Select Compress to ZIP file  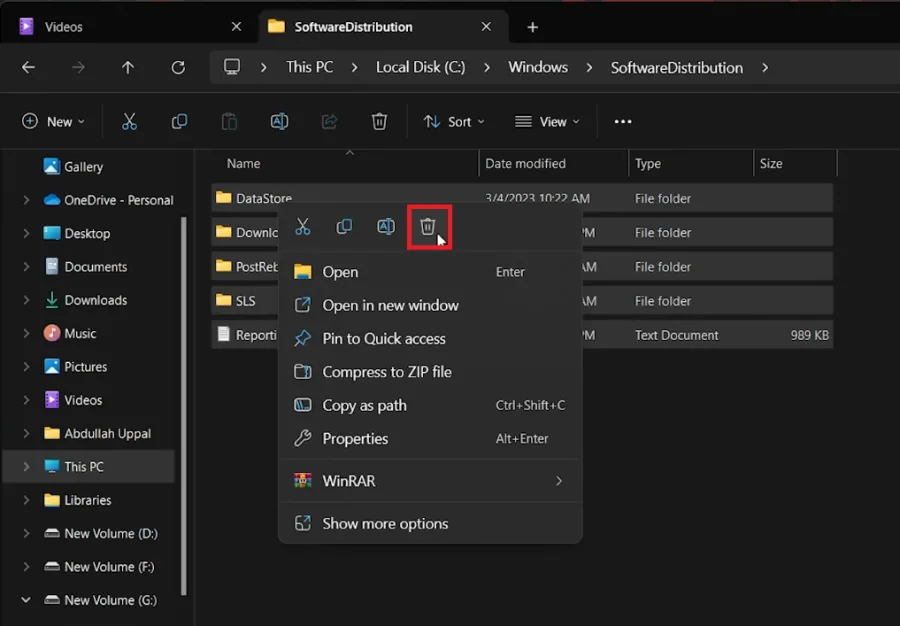430,372
